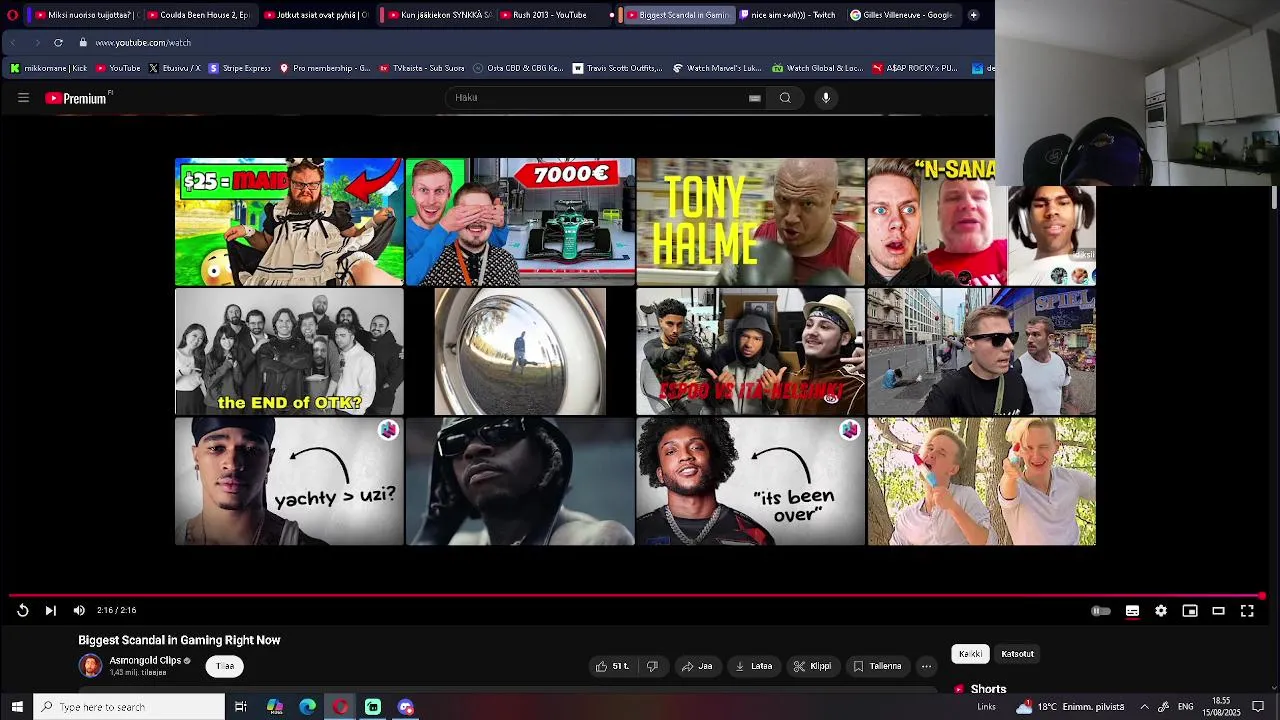Save video with Tallenna button
This screenshot has width=1280, height=720.
877,666
